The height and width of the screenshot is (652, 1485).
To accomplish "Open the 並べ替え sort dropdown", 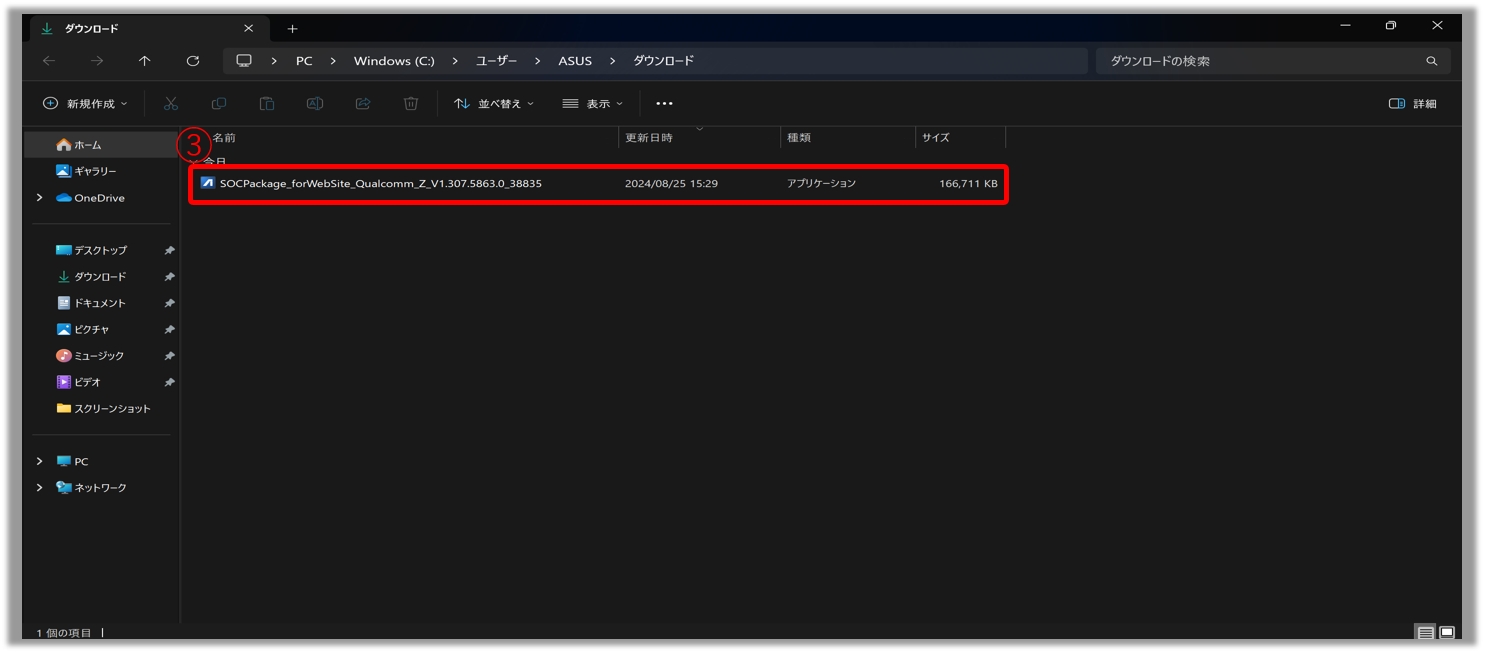I will (x=494, y=103).
